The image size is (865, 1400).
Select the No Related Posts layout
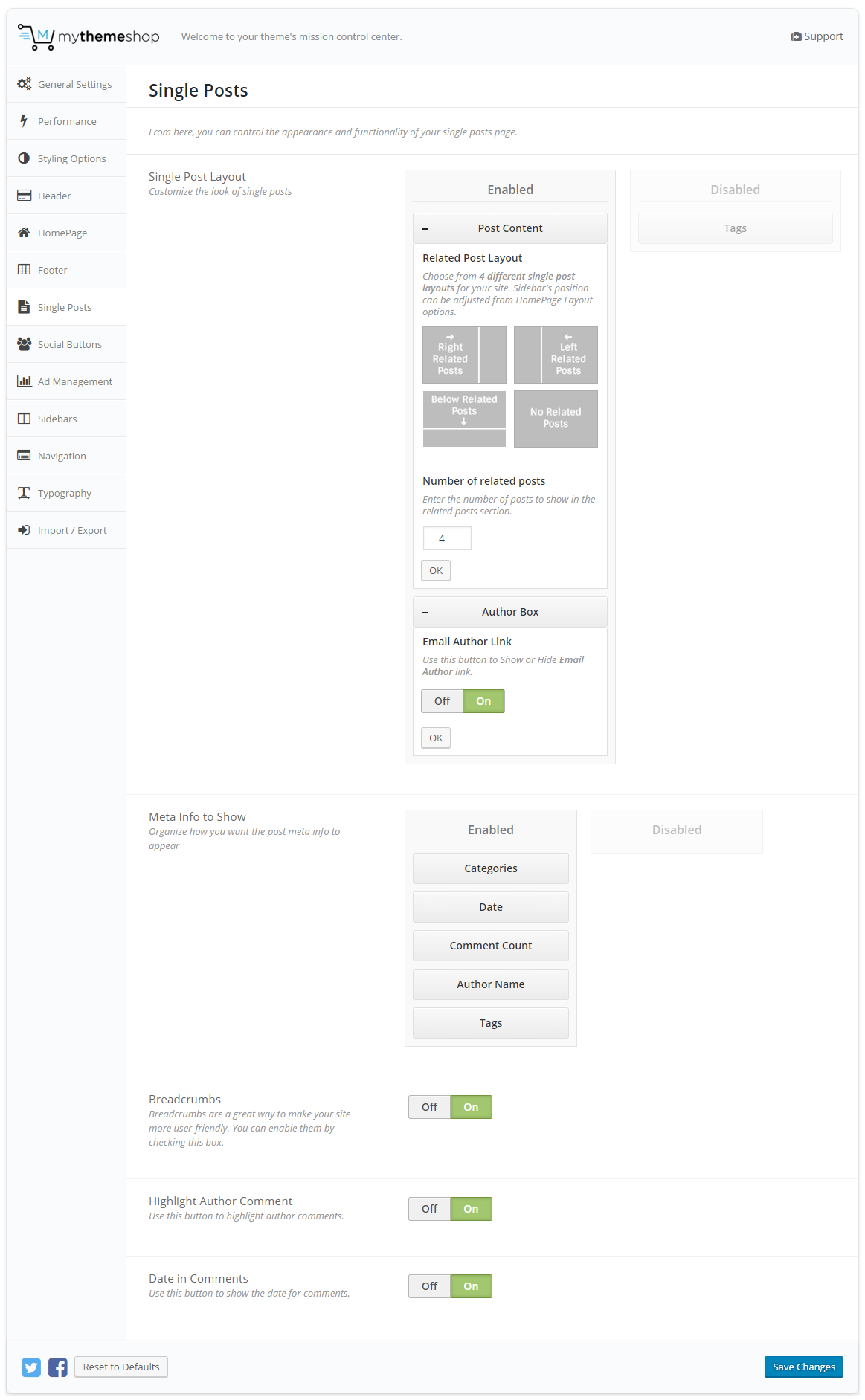click(556, 419)
